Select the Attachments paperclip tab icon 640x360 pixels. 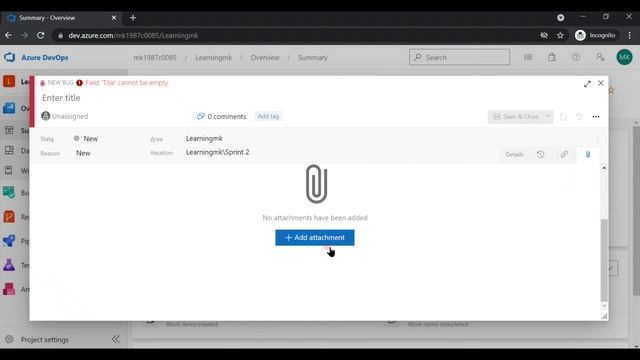588,154
